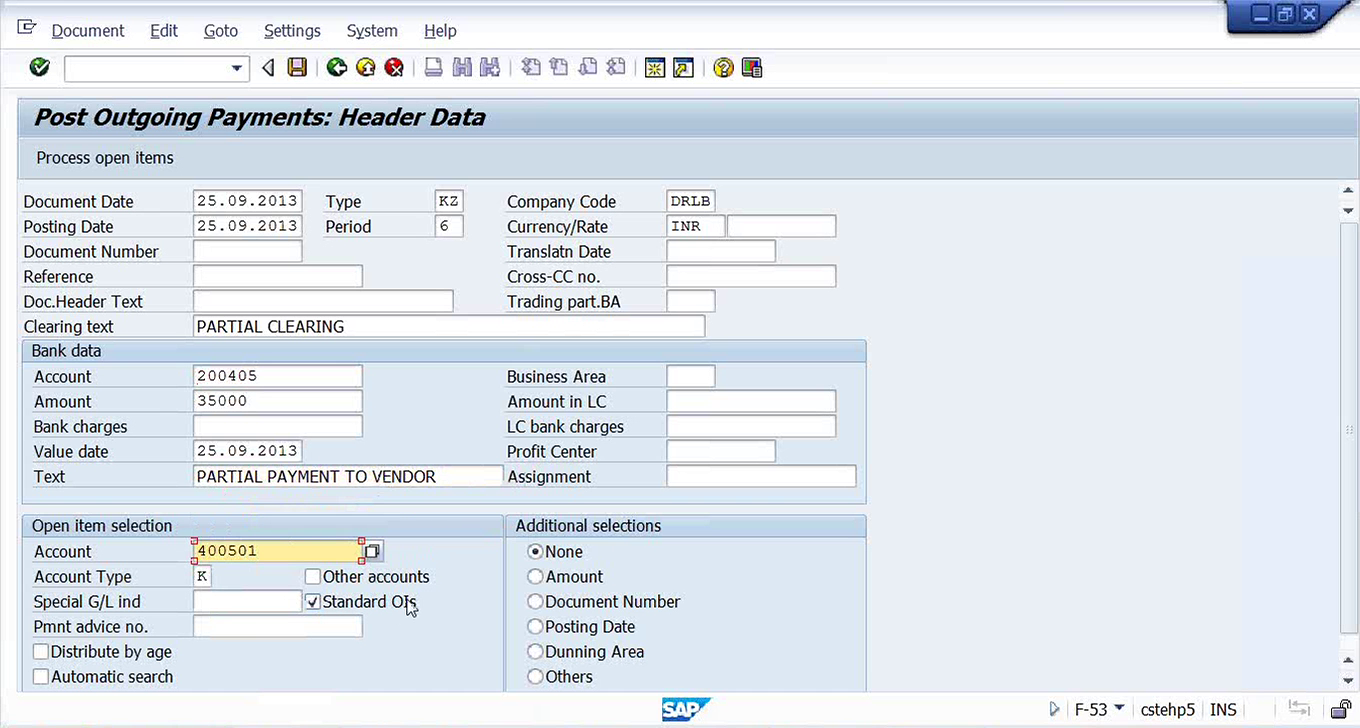Image resolution: width=1360 pixels, height=728 pixels.
Task: Click the yellow Exit icon
Action: (366, 68)
